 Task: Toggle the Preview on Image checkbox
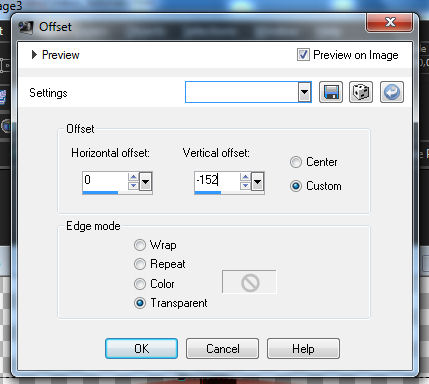[303, 55]
